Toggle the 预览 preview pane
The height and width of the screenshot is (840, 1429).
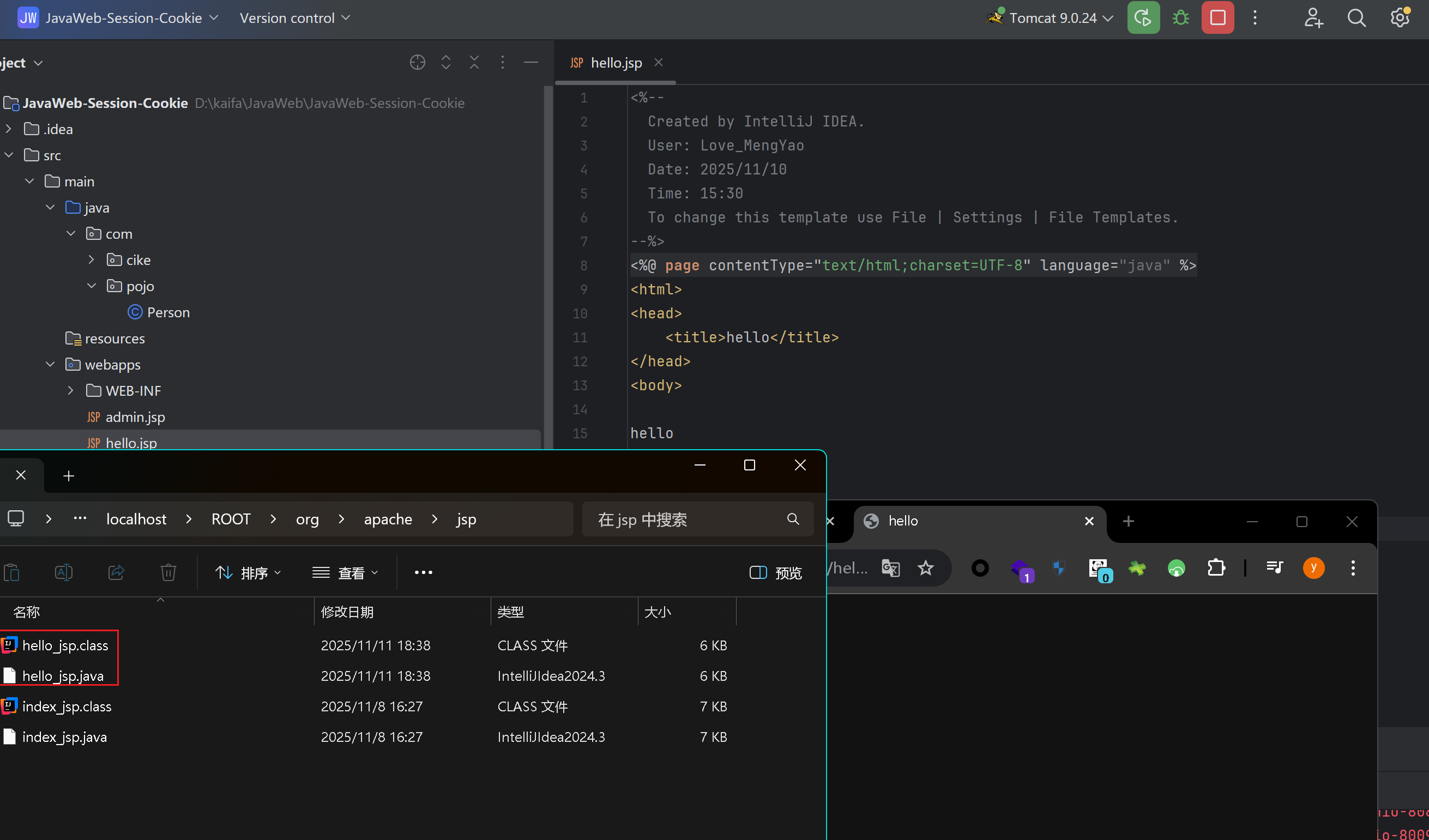pos(775,572)
